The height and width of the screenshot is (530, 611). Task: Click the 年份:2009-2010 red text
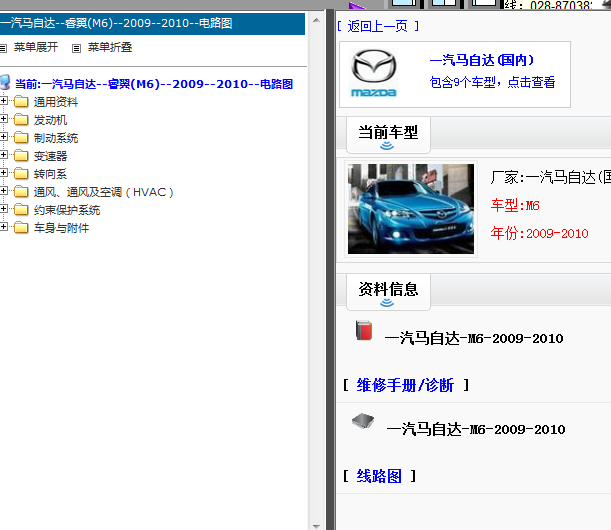coord(539,233)
